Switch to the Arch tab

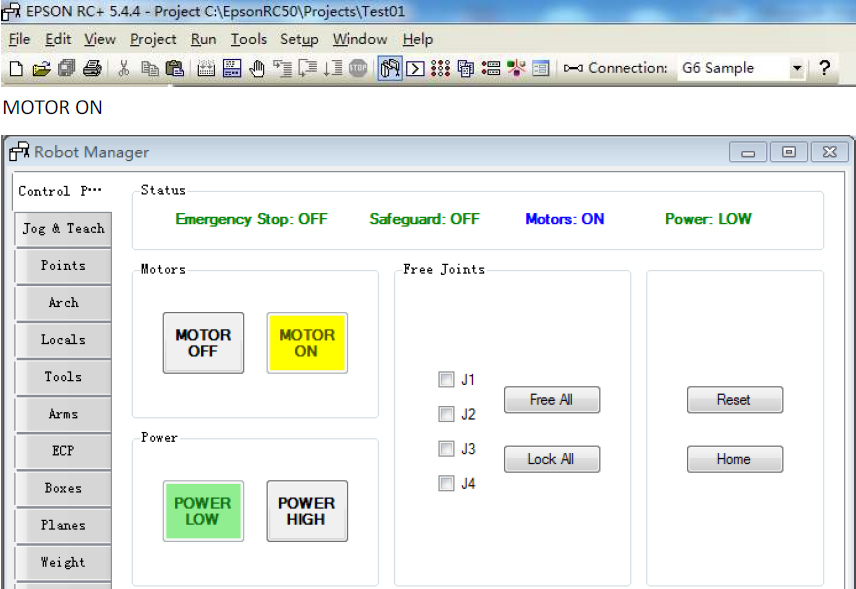pyautogui.click(x=63, y=303)
